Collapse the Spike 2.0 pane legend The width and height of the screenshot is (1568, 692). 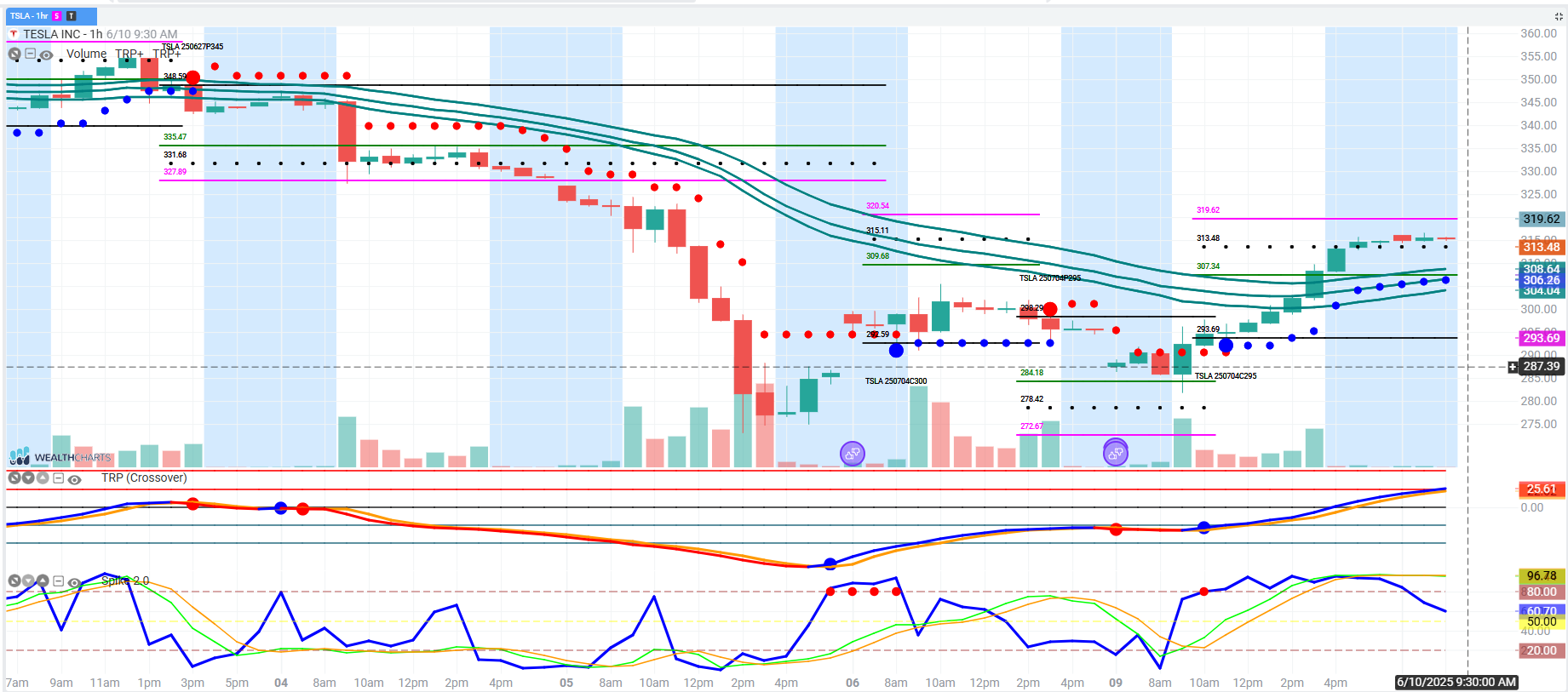(x=59, y=580)
